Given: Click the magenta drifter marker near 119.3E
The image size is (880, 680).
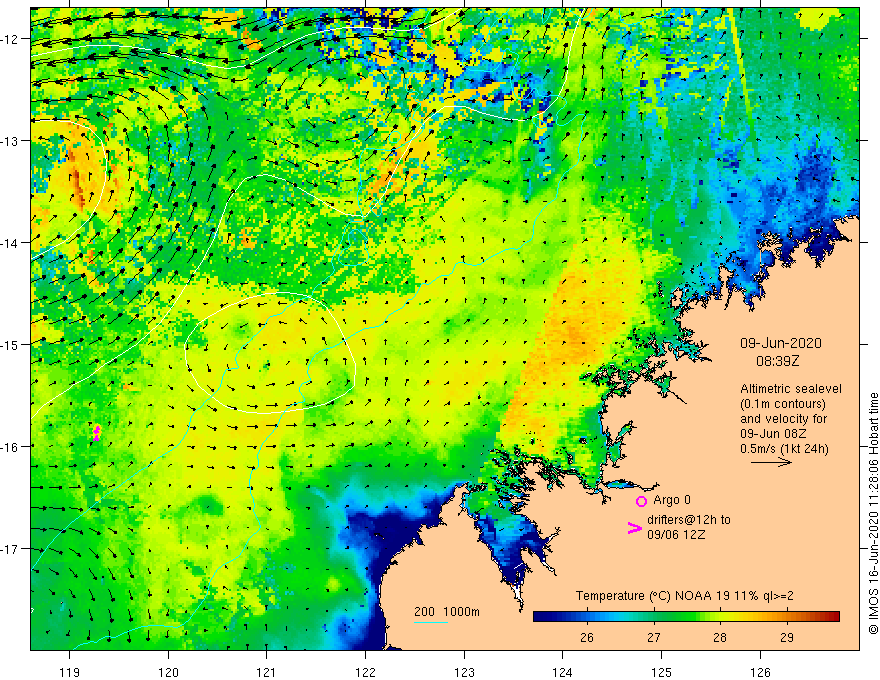Looking at the screenshot, I should pyautogui.click(x=97, y=433).
